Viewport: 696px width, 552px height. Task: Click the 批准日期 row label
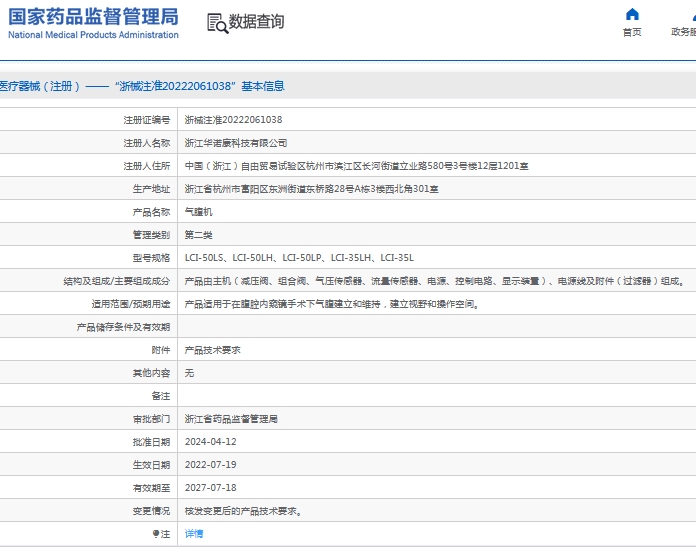coord(151,442)
